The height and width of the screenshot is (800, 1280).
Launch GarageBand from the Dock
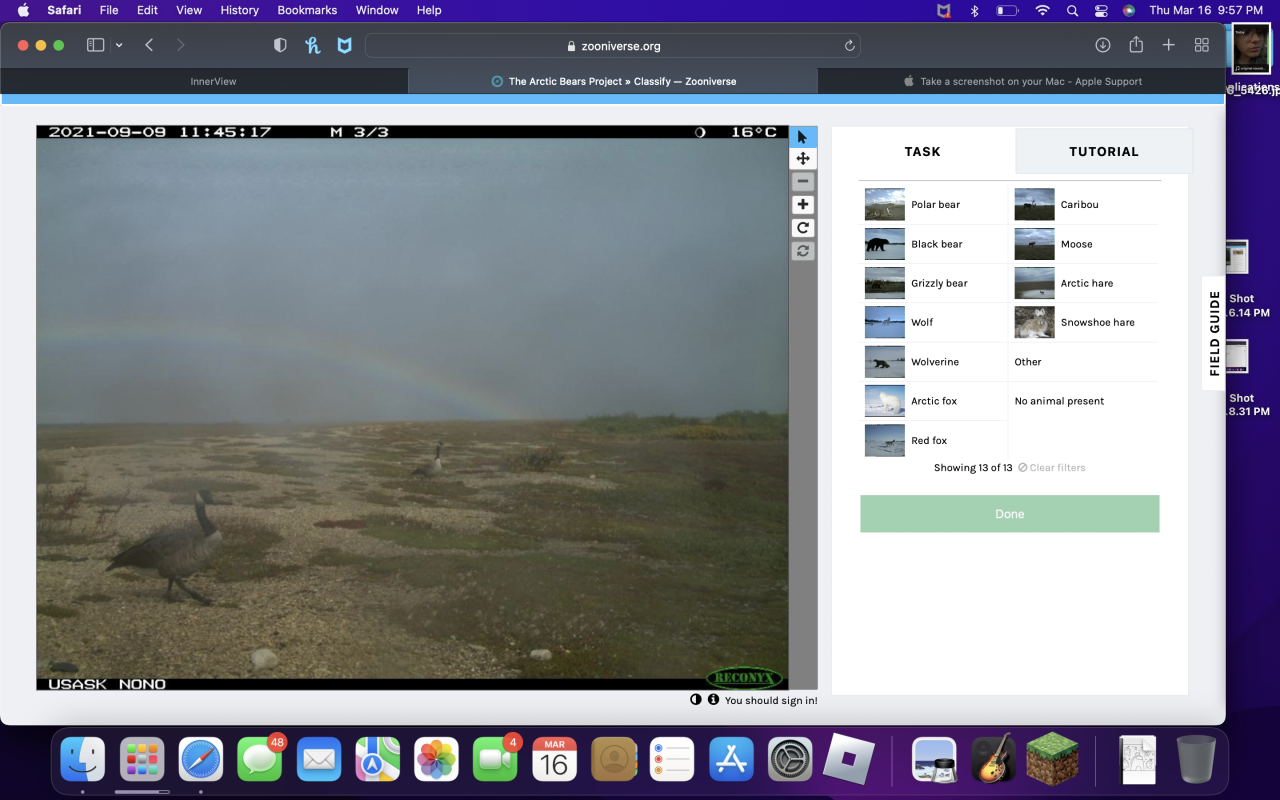993,760
